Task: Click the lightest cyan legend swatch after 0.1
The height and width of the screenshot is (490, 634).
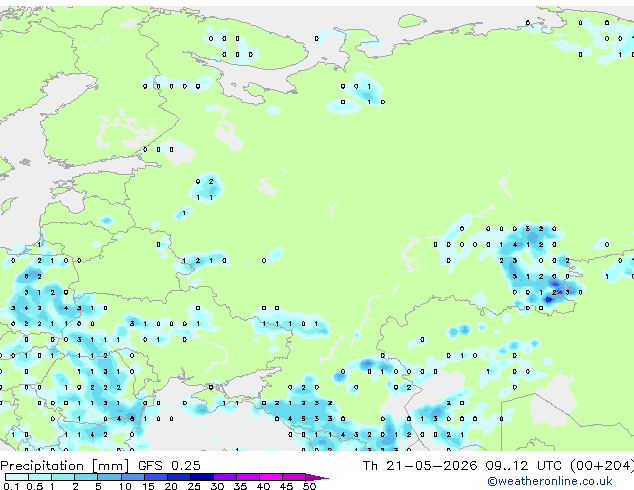Action: pyautogui.click(x=17, y=477)
